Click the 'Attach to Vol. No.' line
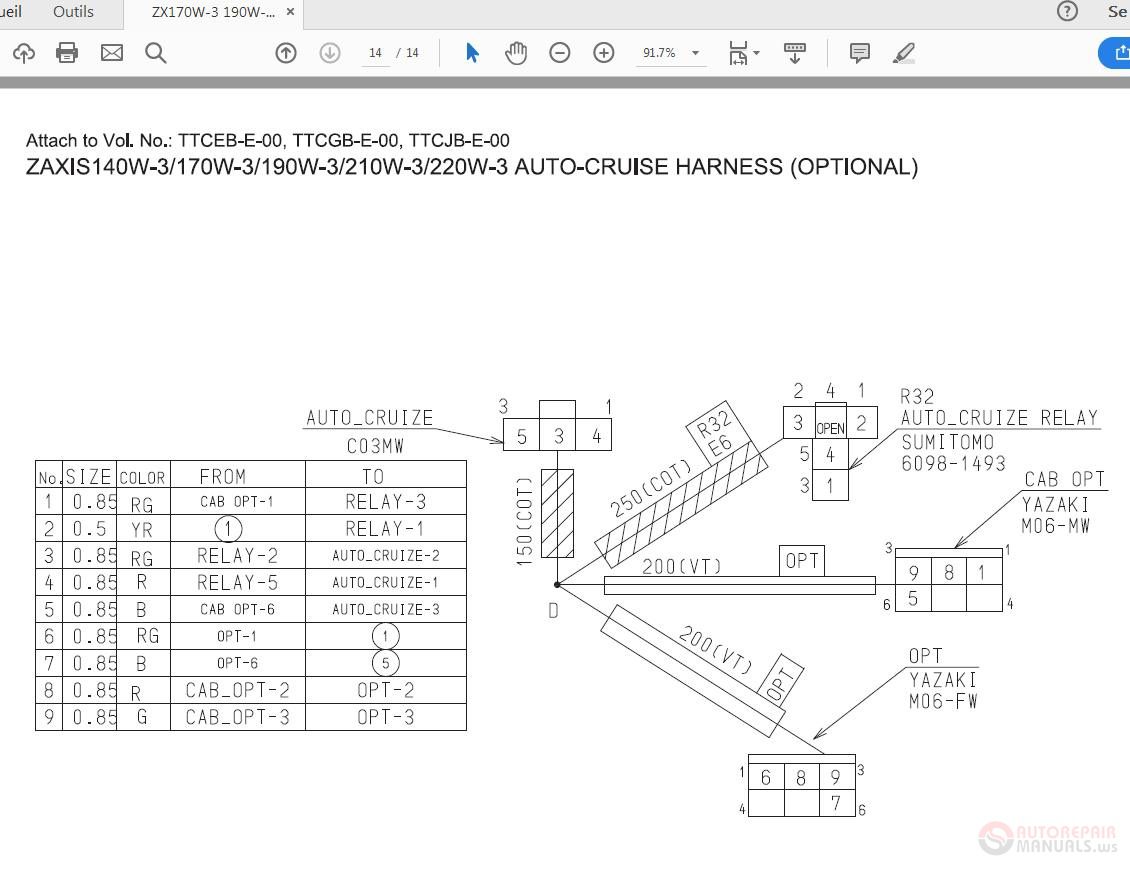The image size is (1130, 869). click(x=267, y=140)
